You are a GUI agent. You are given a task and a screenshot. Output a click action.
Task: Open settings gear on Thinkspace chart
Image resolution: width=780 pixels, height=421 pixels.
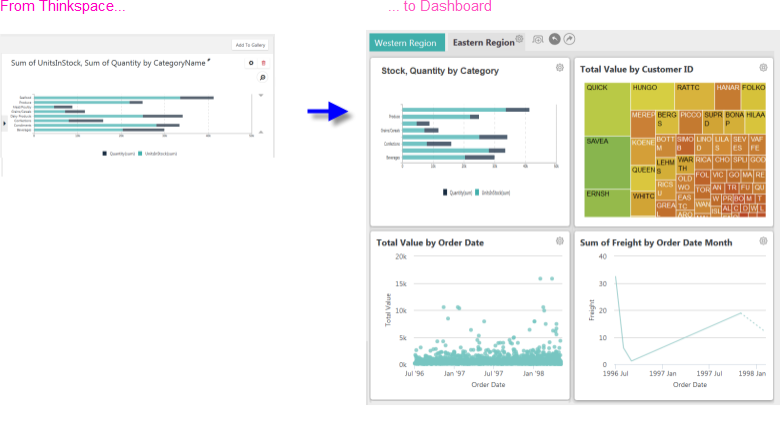pyautogui.click(x=251, y=63)
